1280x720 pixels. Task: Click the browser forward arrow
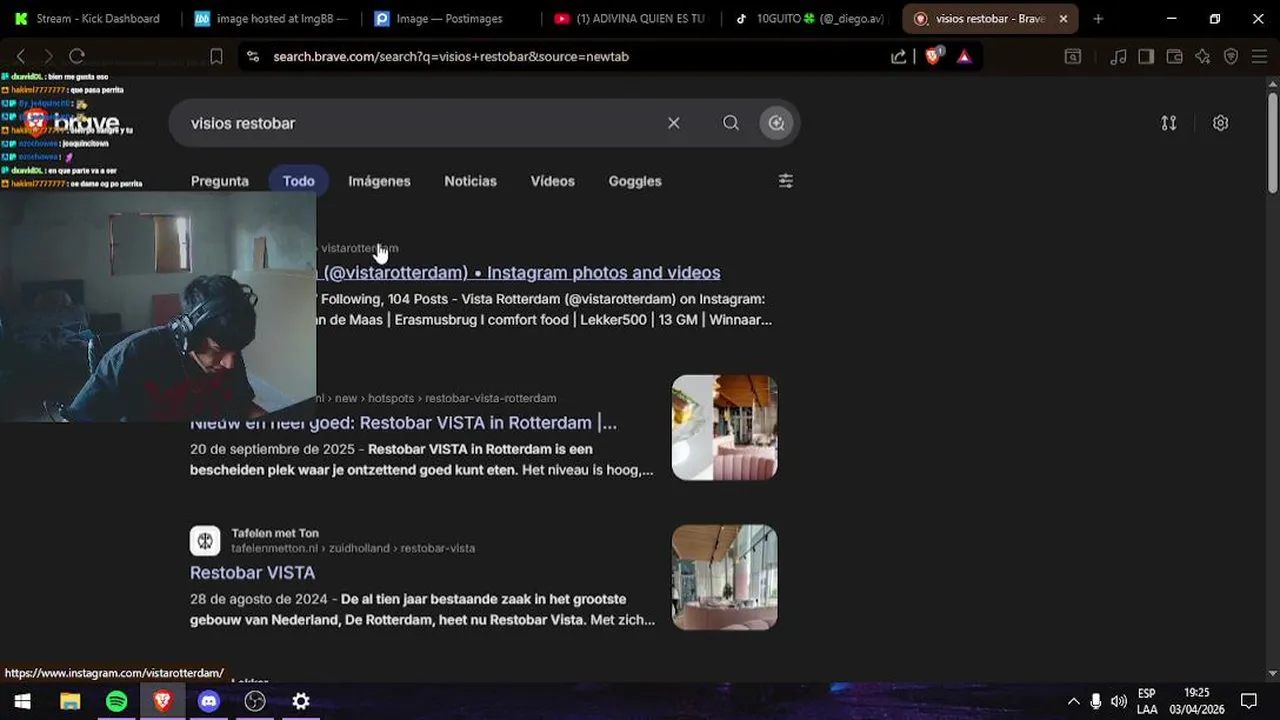[48, 56]
